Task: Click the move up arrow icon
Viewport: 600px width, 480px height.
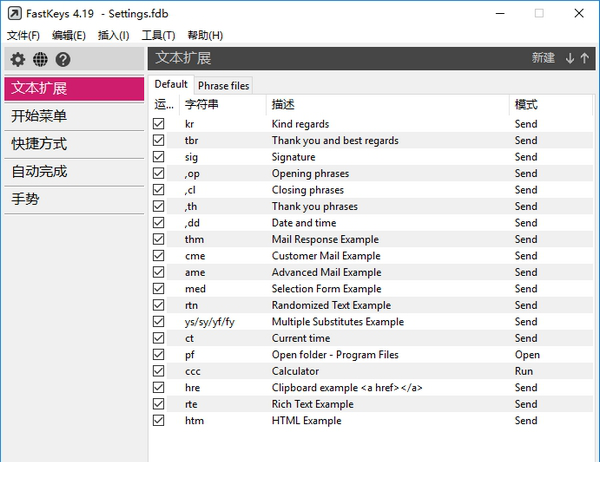Action: [584, 58]
